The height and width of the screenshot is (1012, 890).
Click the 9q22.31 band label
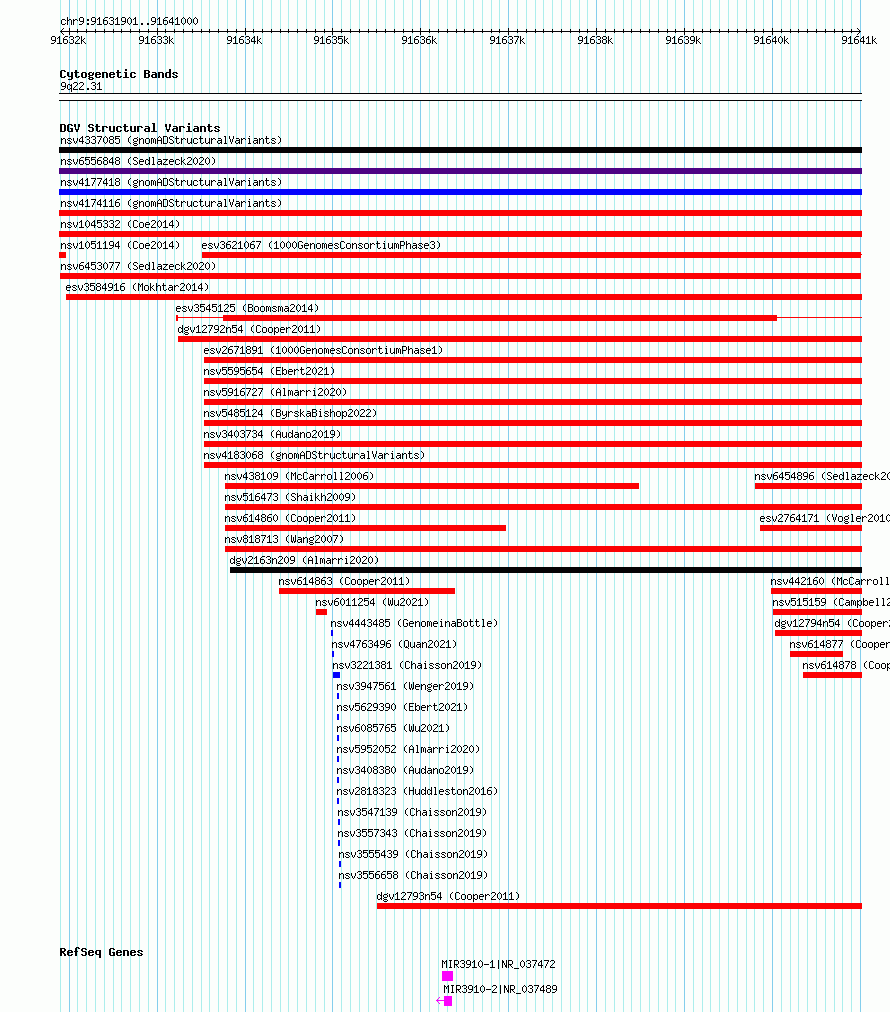(x=81, y=86)
